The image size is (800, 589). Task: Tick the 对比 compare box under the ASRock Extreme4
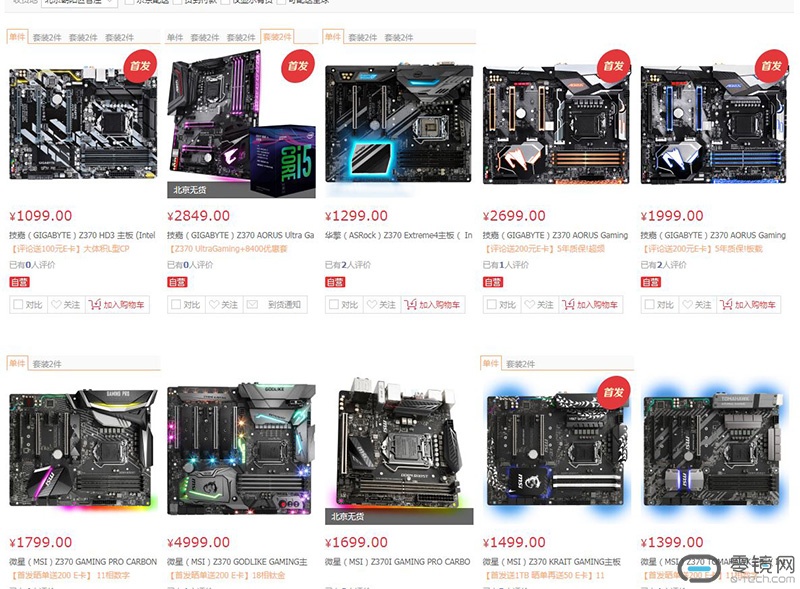334,305
